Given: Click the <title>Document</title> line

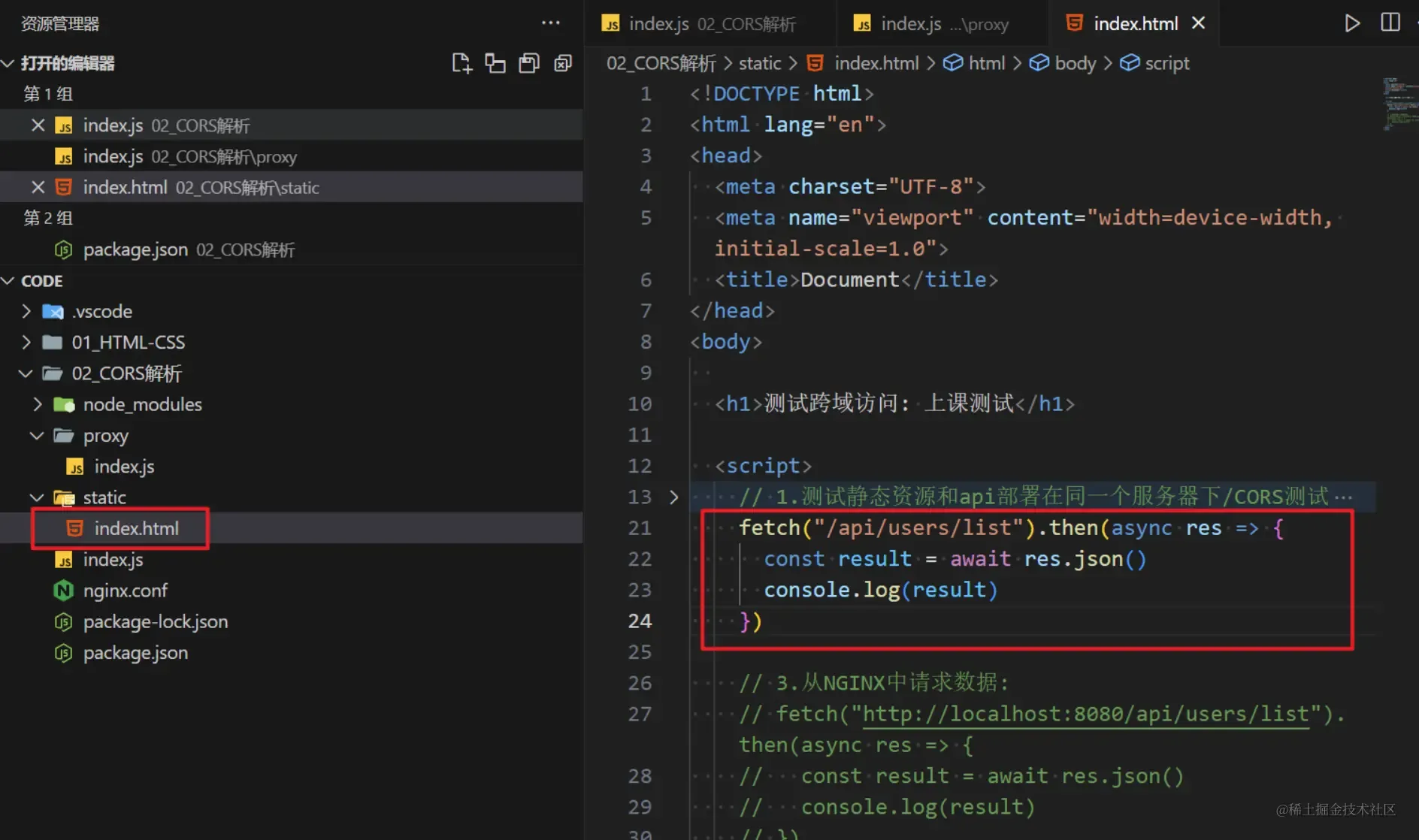Looking at the screenshot, I should tap(855, 279).
